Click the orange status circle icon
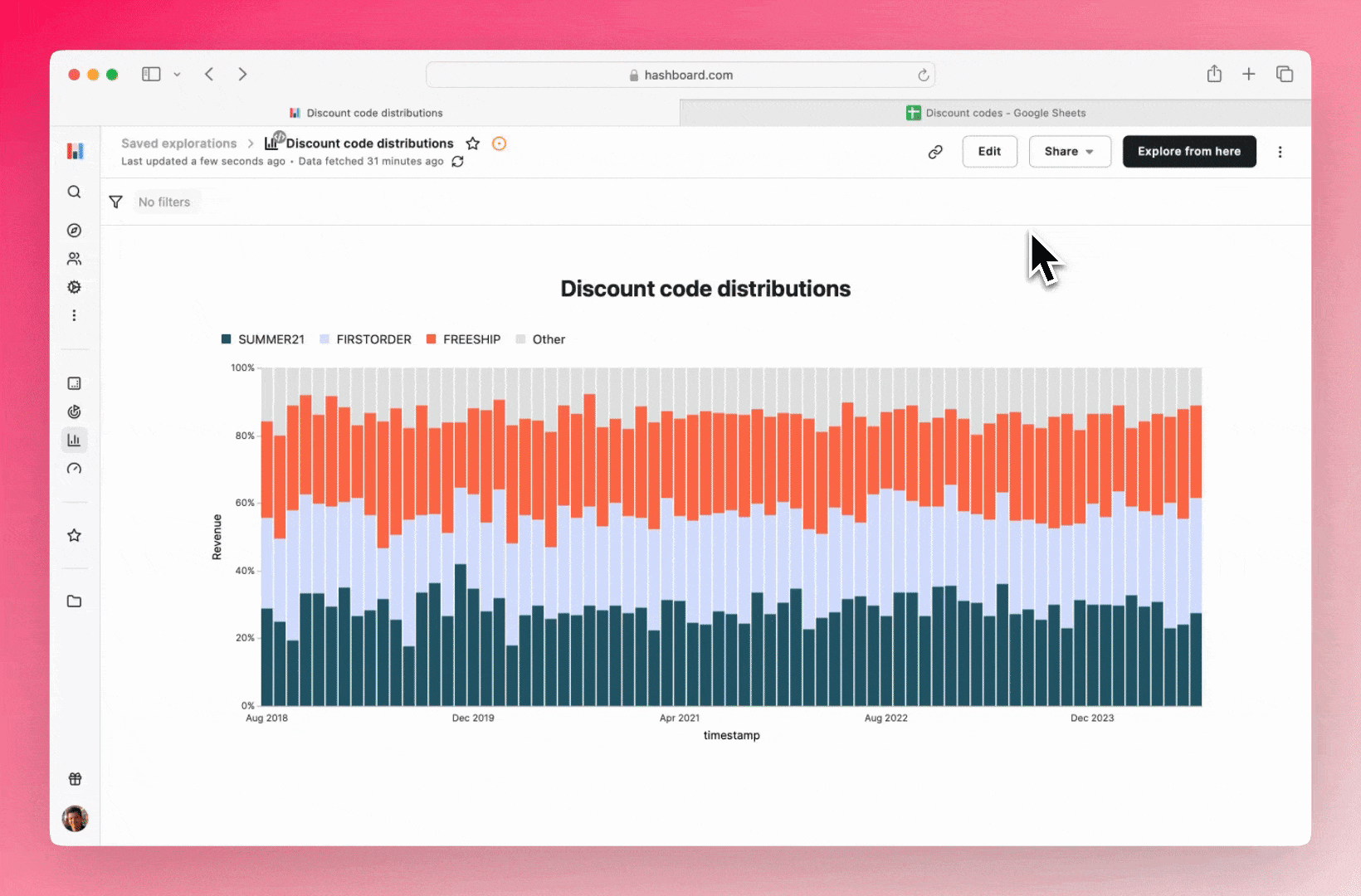 [500, 144]
